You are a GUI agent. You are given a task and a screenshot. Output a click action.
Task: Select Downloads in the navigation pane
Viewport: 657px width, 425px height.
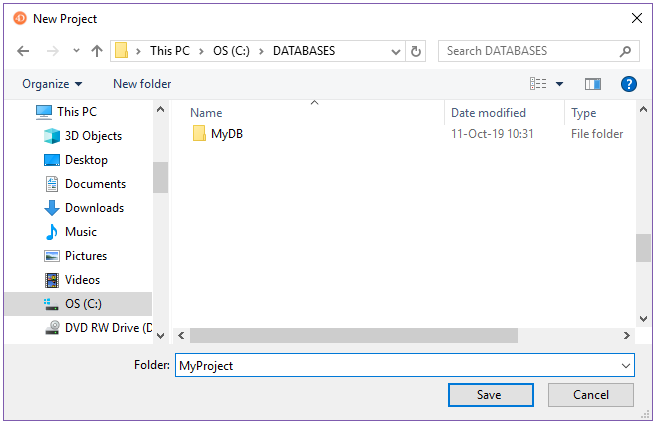94,208
